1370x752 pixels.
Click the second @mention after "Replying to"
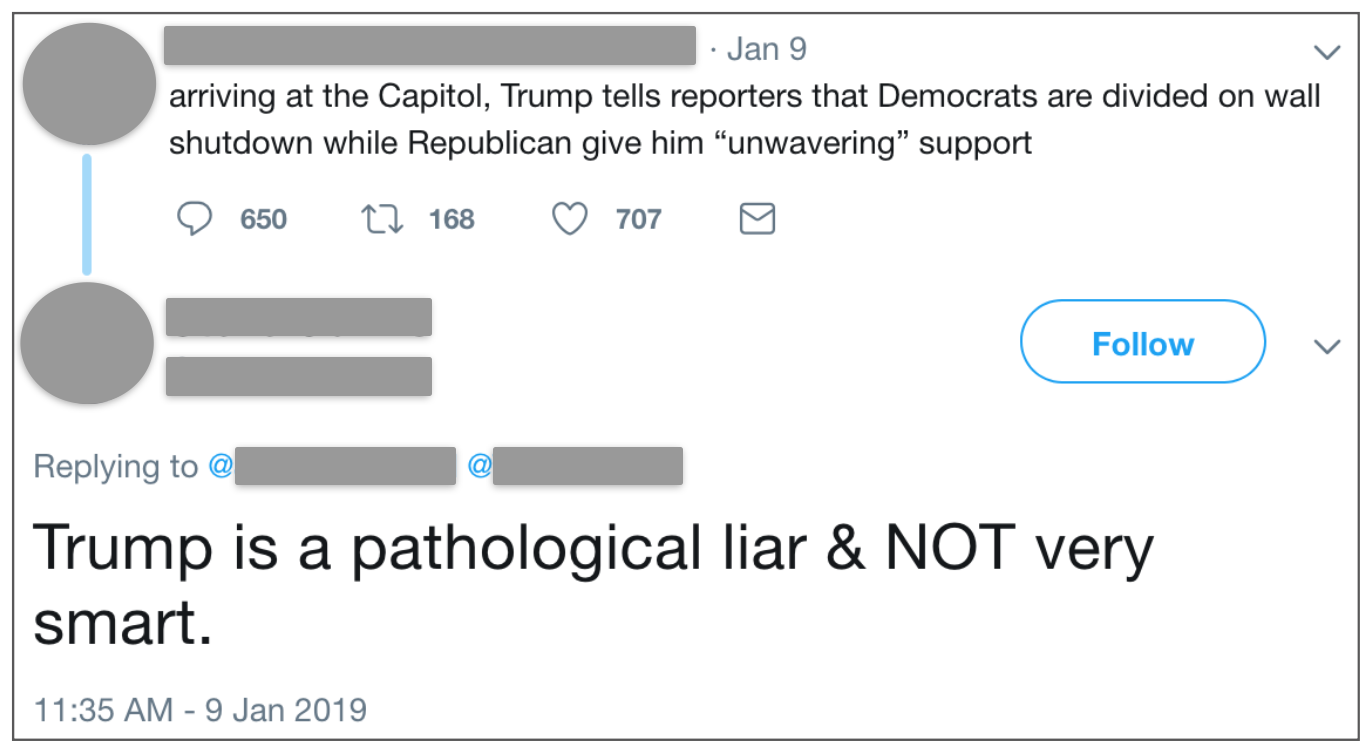click(576, 467)
